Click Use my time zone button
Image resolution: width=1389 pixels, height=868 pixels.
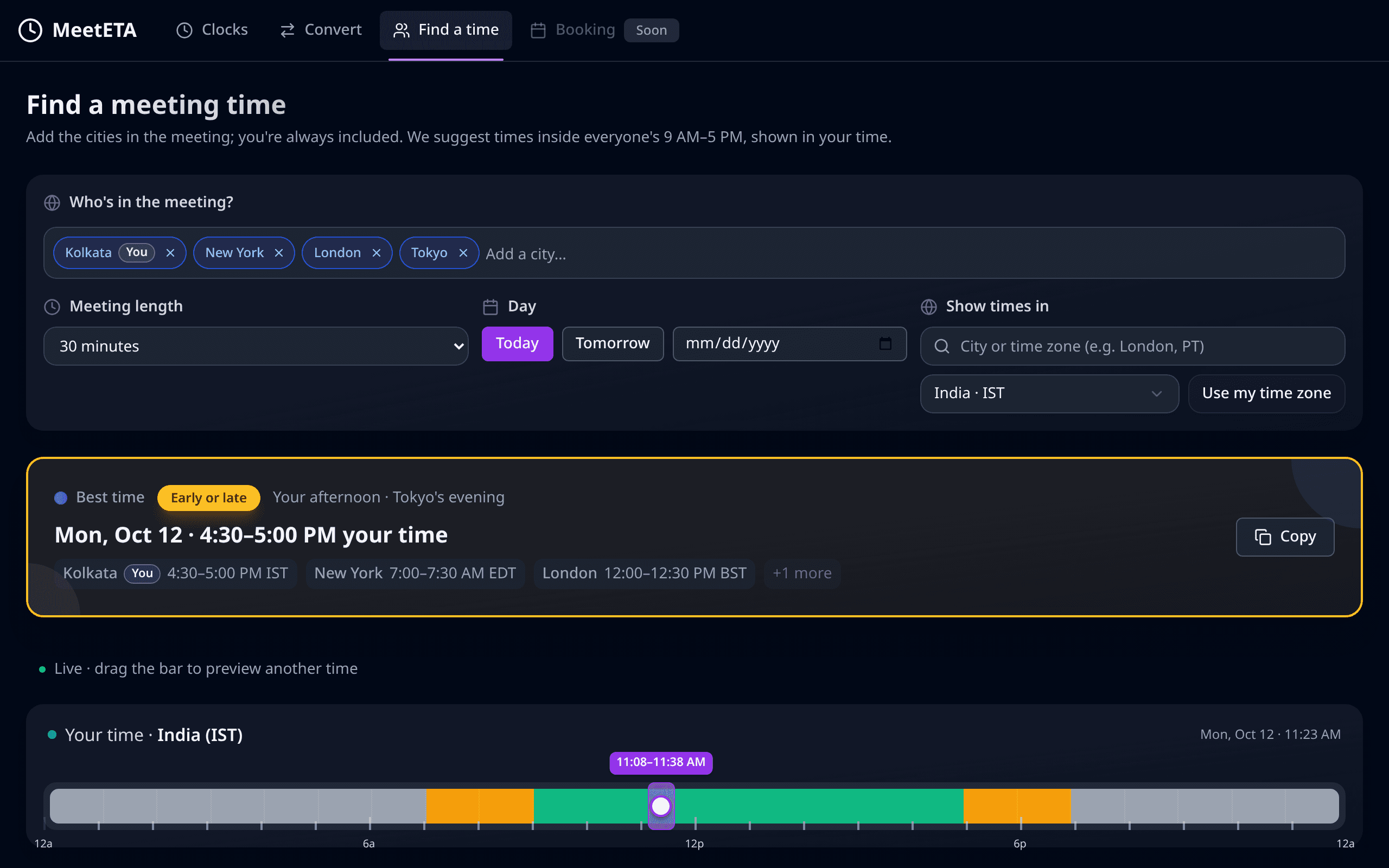click(1266, 393)
